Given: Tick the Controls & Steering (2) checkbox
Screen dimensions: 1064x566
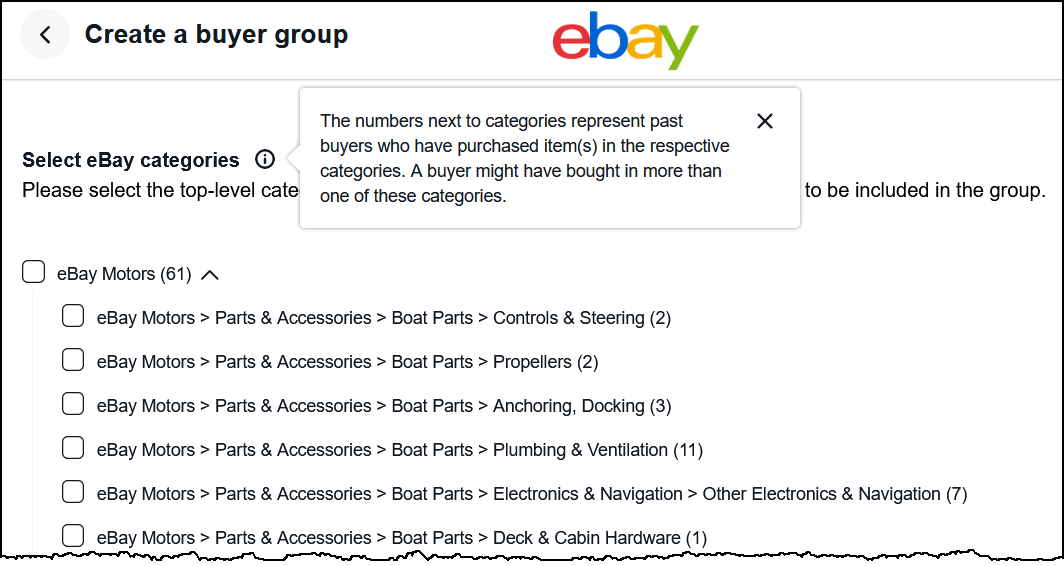Looking at the screenshot, I should [x=73, y=316].
